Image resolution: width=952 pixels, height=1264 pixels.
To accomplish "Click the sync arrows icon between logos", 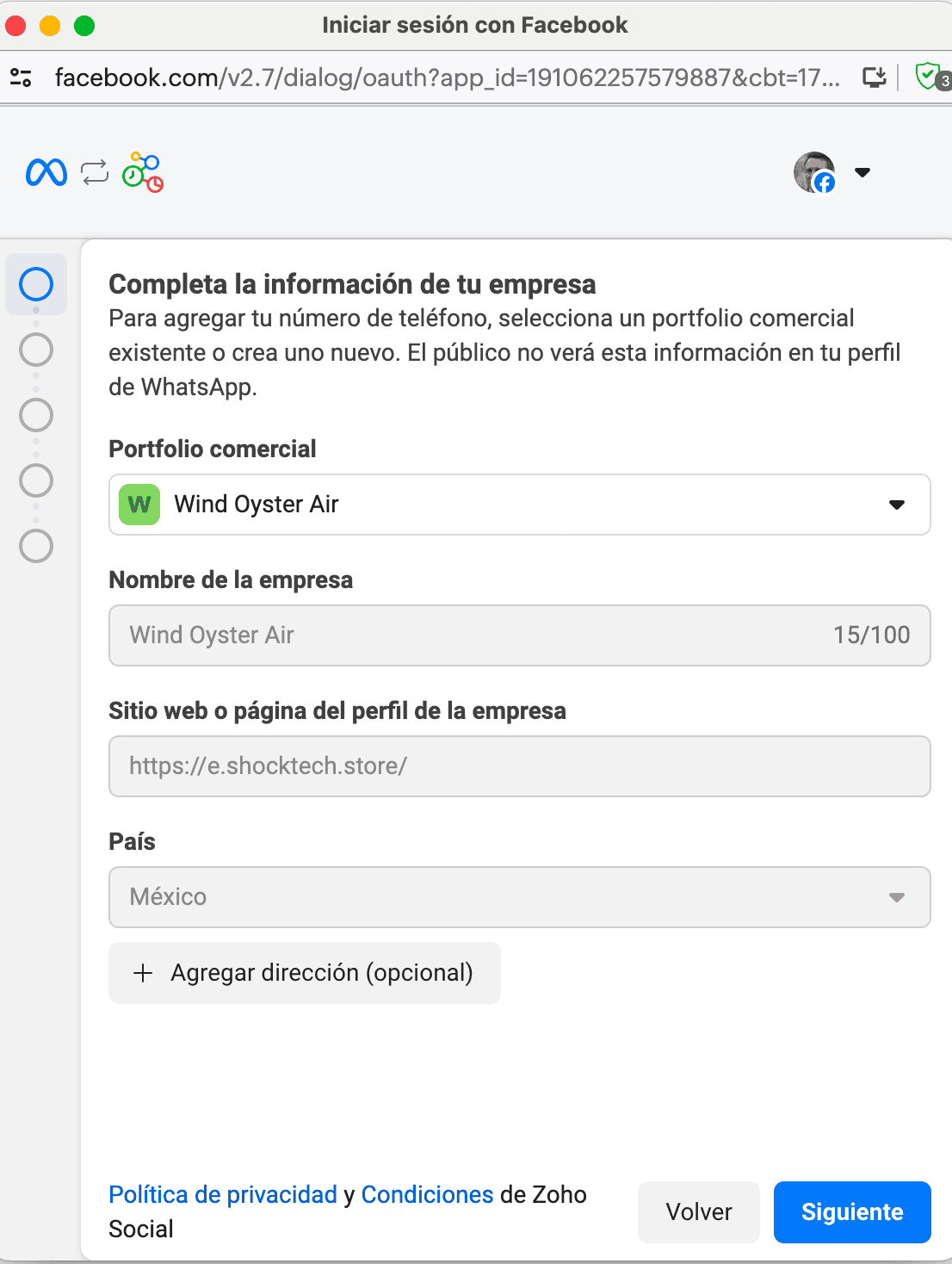I will pos(95,173).
